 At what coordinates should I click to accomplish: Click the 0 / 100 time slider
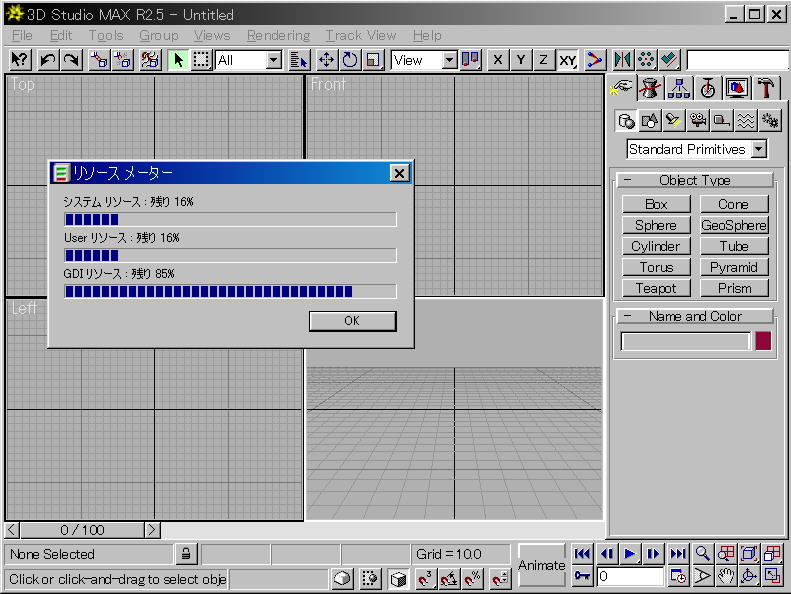point(82,530)
